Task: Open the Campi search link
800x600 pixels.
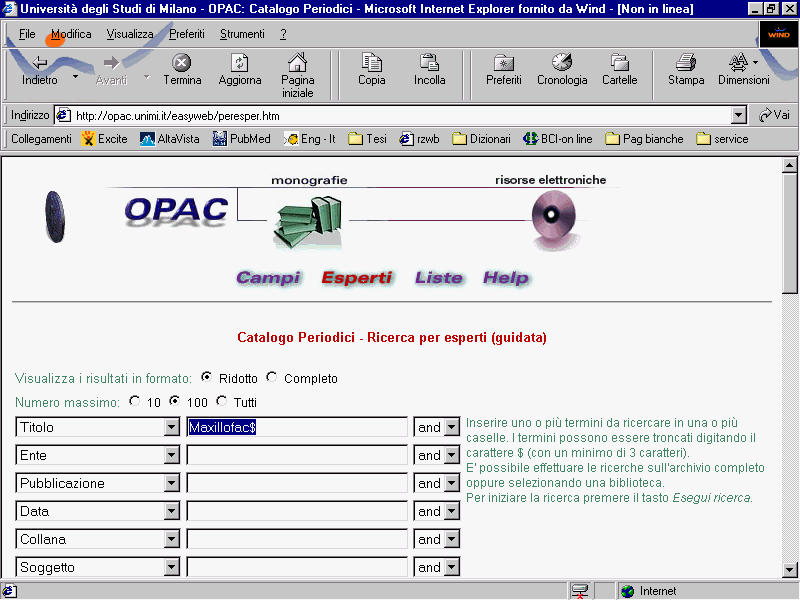Action: (268, 278)
